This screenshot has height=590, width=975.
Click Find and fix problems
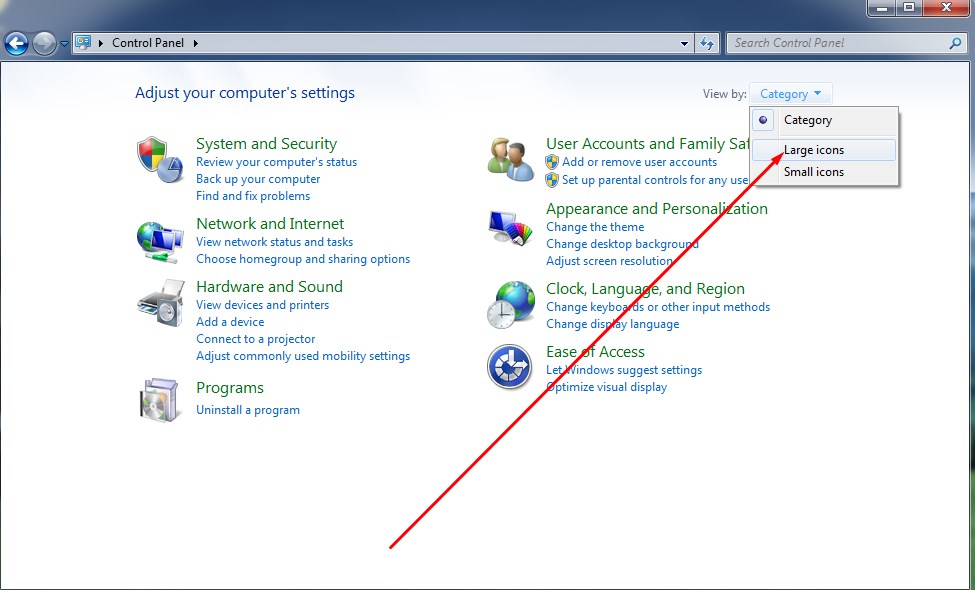click(252, 196)
